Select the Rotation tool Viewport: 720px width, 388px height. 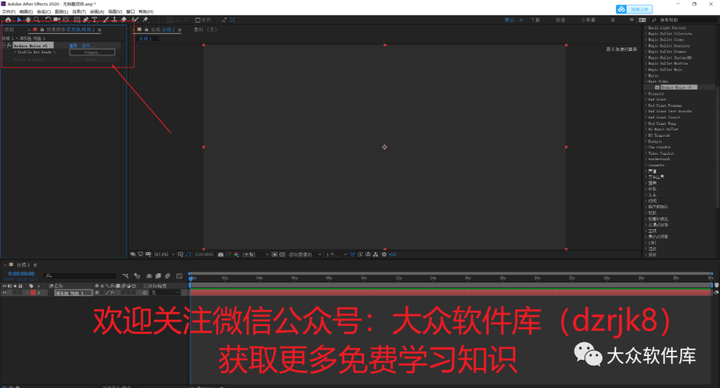point(48,20)
